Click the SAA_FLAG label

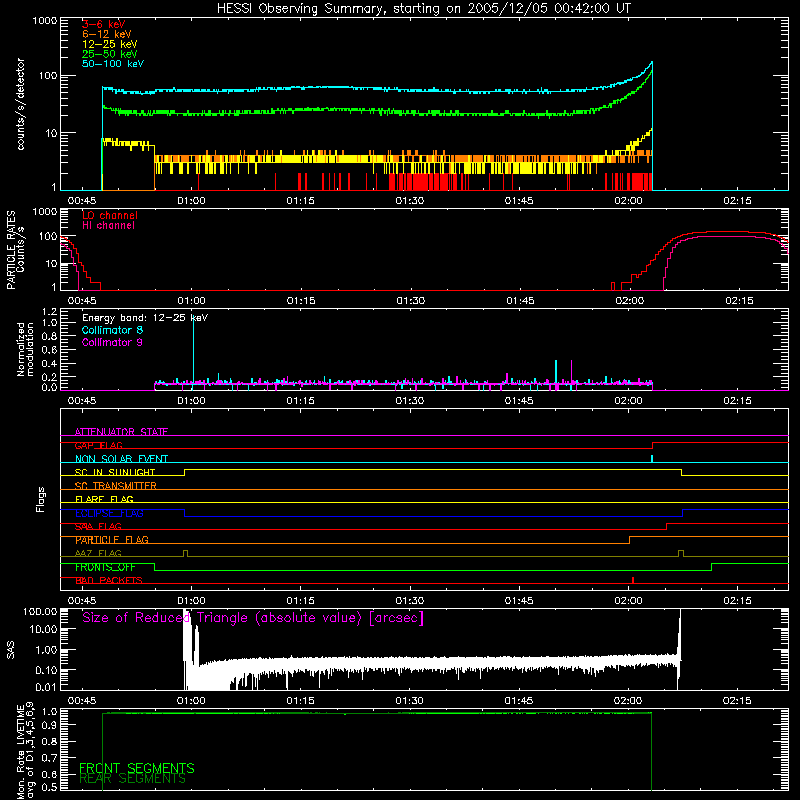pyautogui.click(x=98, y=527)
